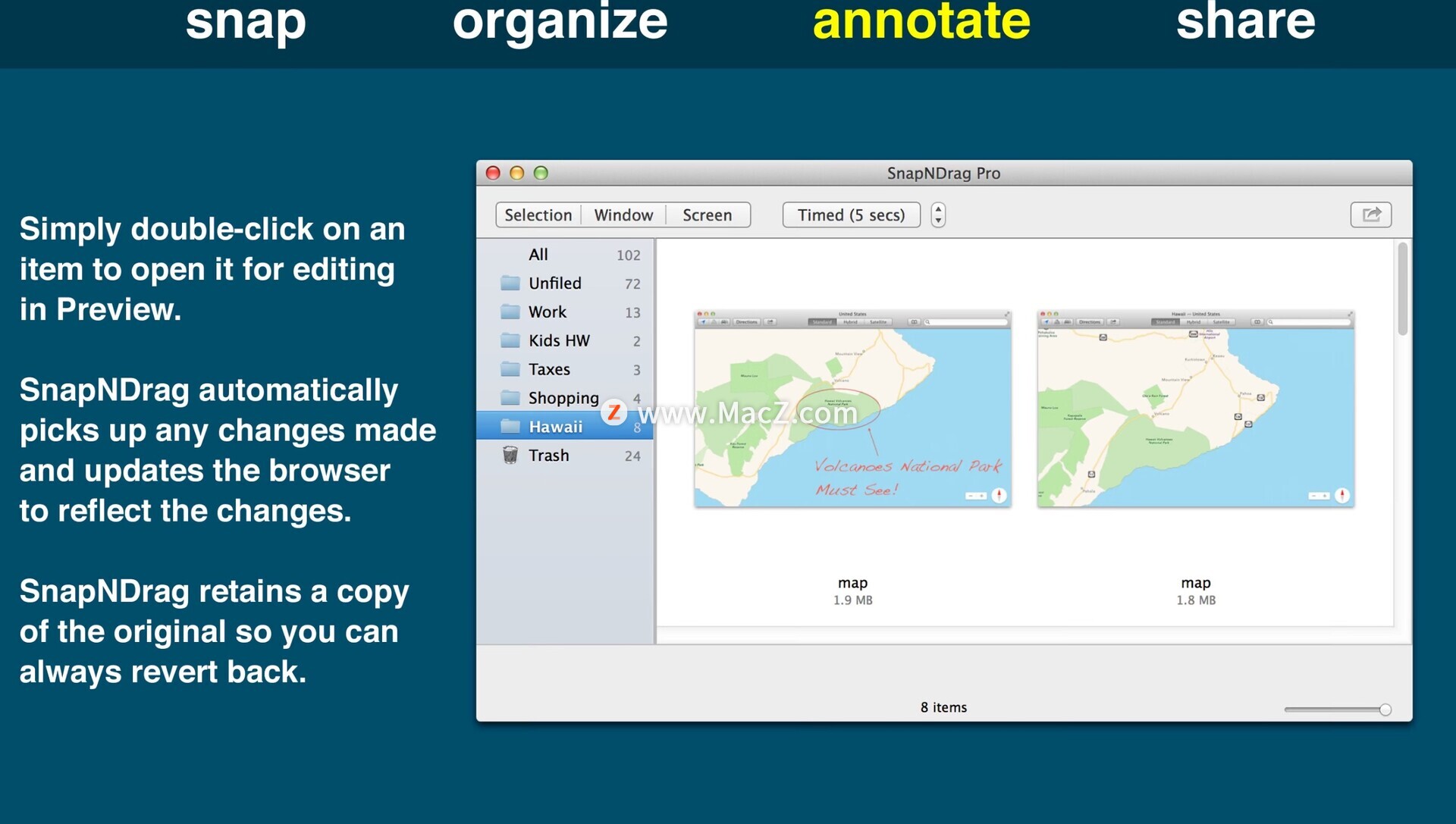Click the Kids HW folder icon

(x=510, y=341)
